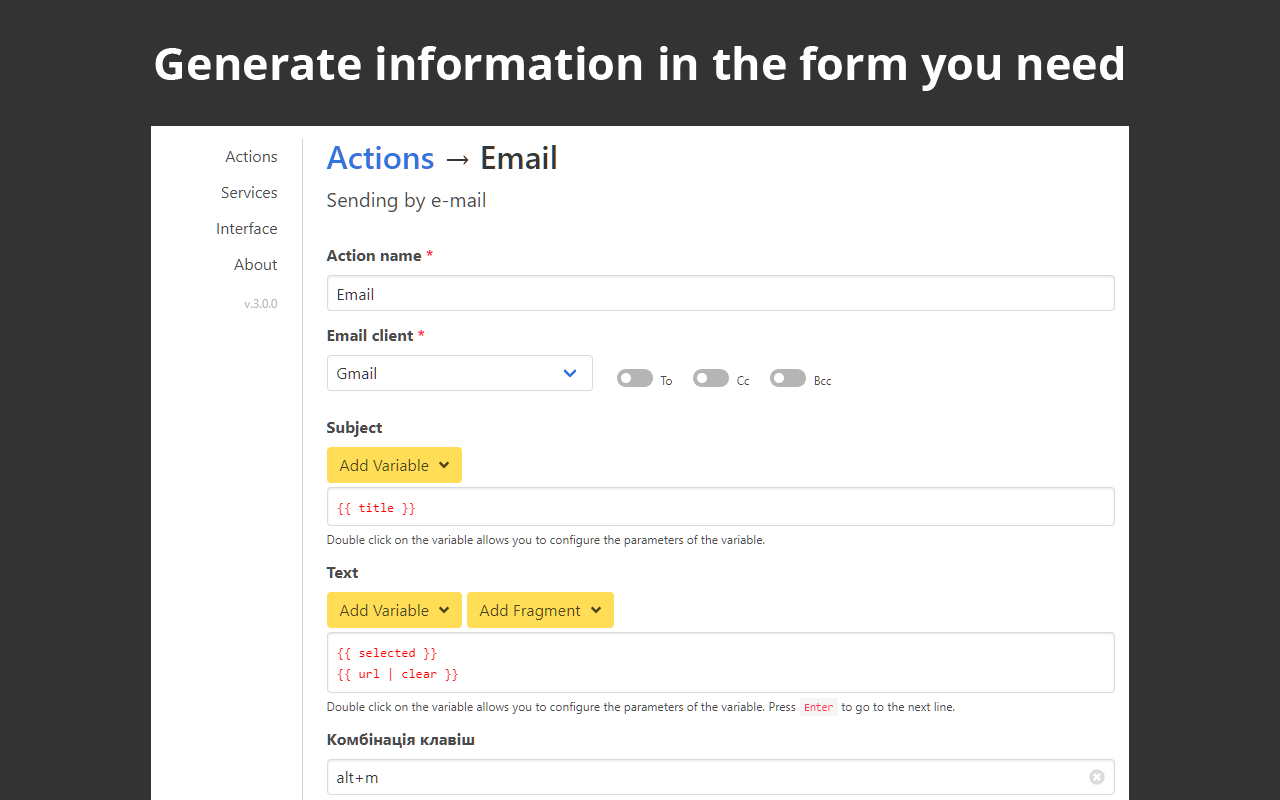
Task: Click the Actions breadcrumb link in heading
Action: pos(380,159)
